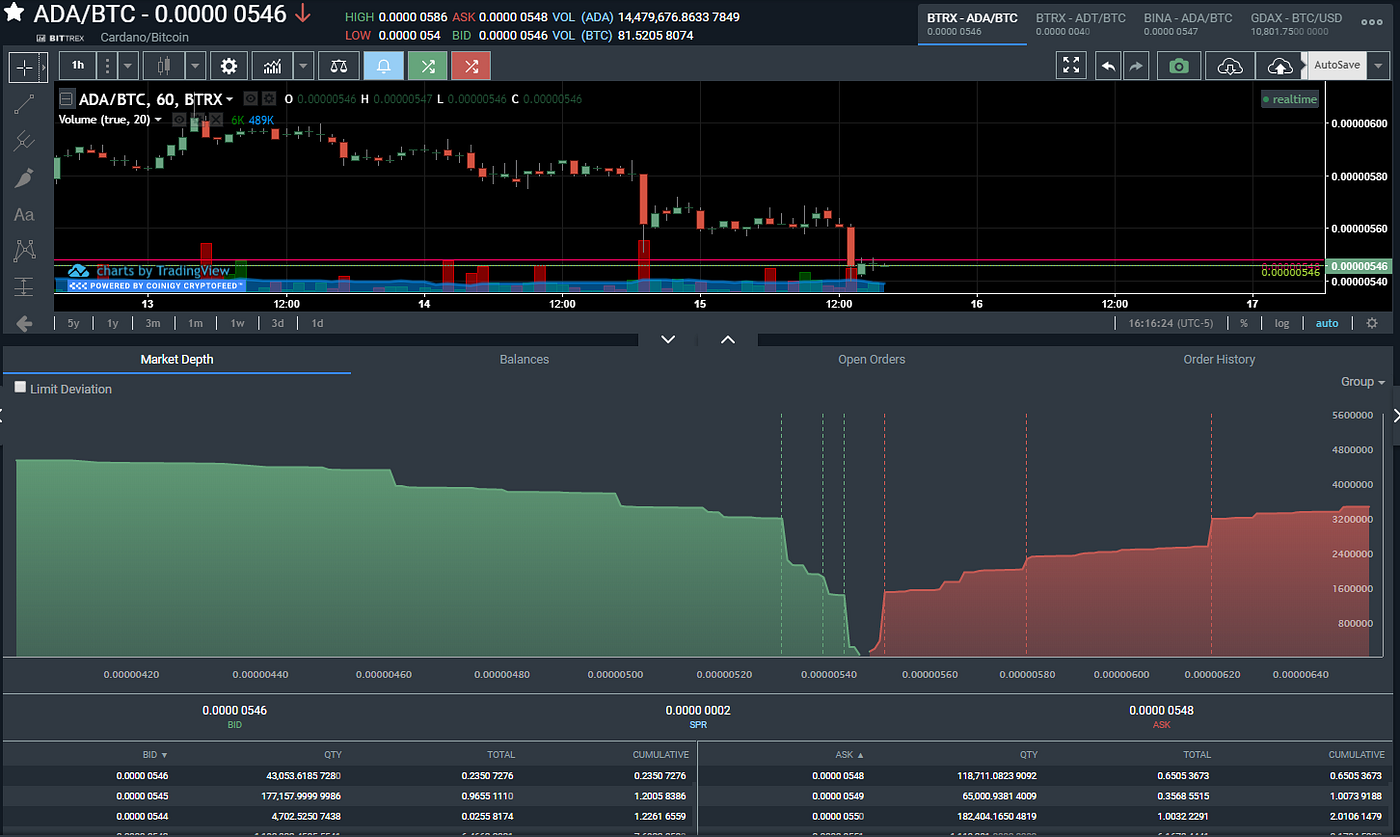1400x837 pixels.
Task: Sort order book by ASK column header
Action: (x=849, y=754)
